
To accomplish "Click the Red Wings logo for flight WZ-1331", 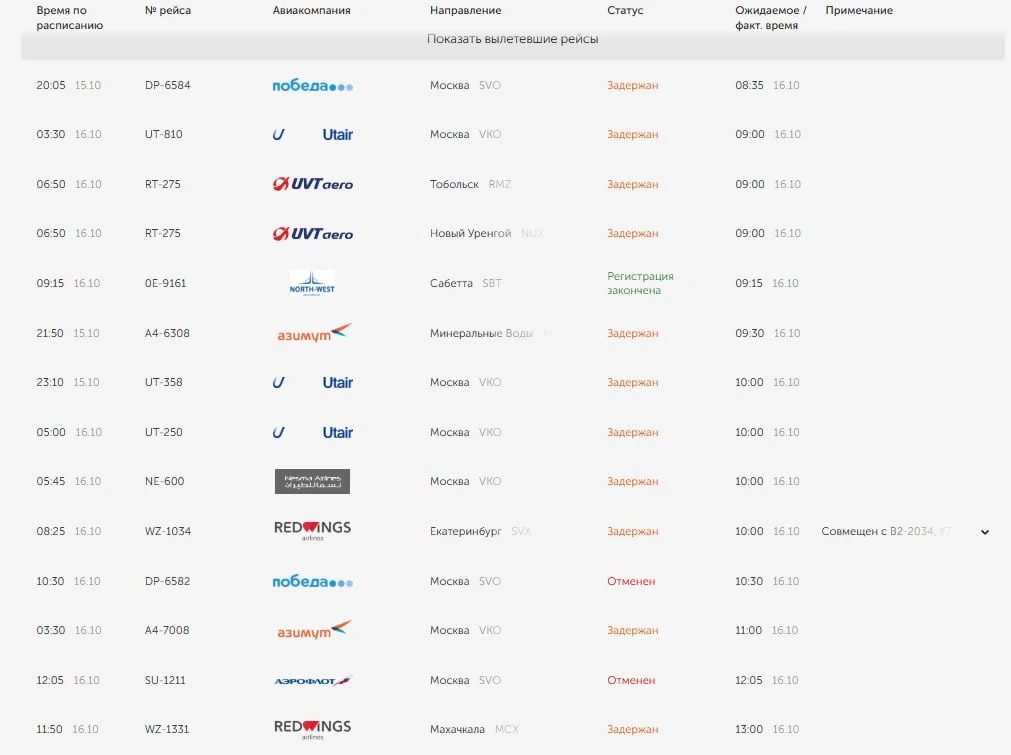I will [312, 729].
